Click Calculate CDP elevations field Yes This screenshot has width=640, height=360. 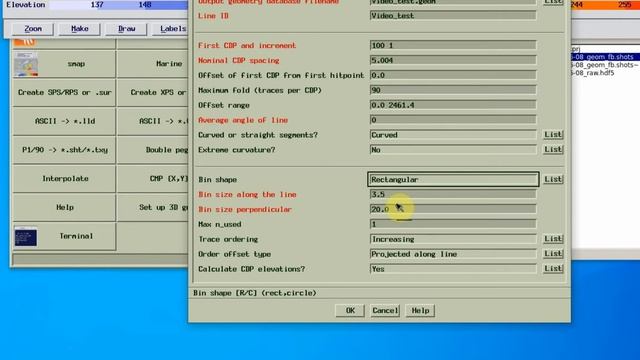[453, 269]
